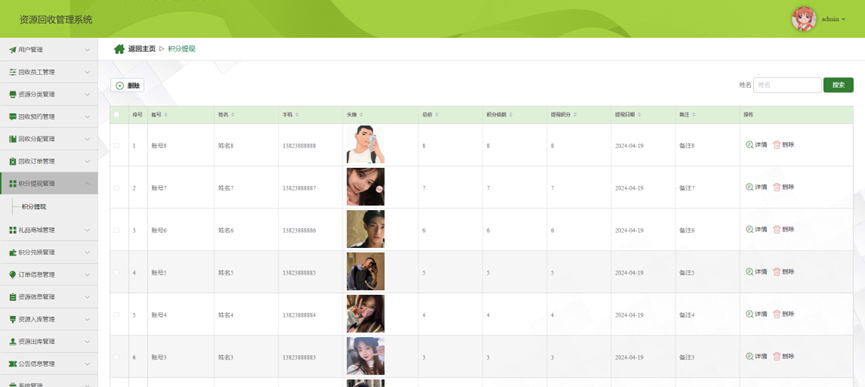Collapse 积分提现管理 using its chevron
865x387 pixels.
tap(87, 184)
